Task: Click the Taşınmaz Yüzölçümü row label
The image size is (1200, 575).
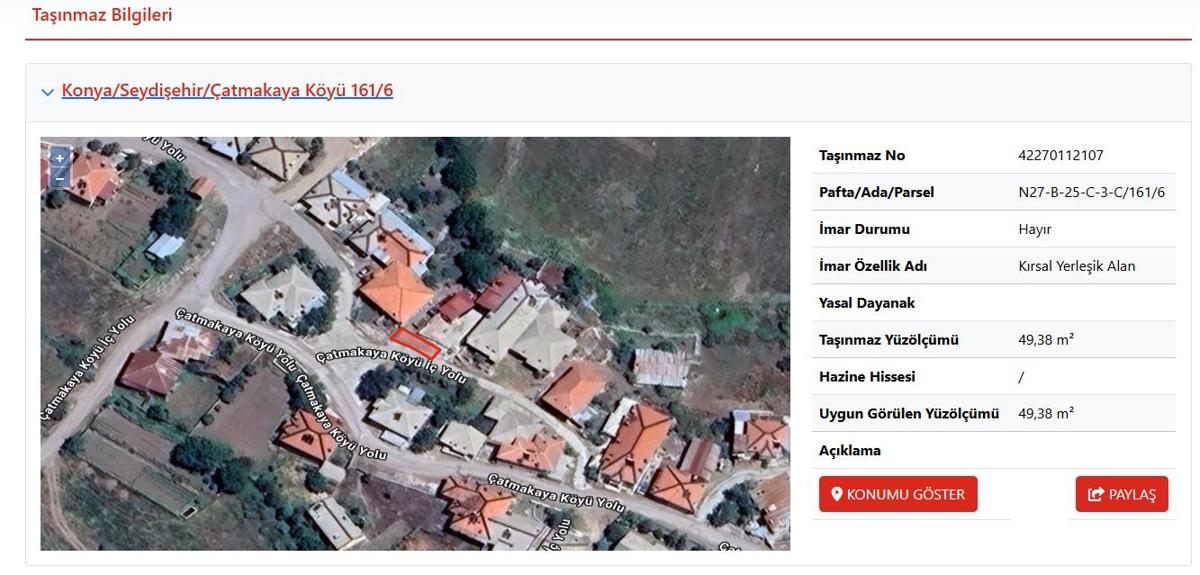Action: [888, 340]
